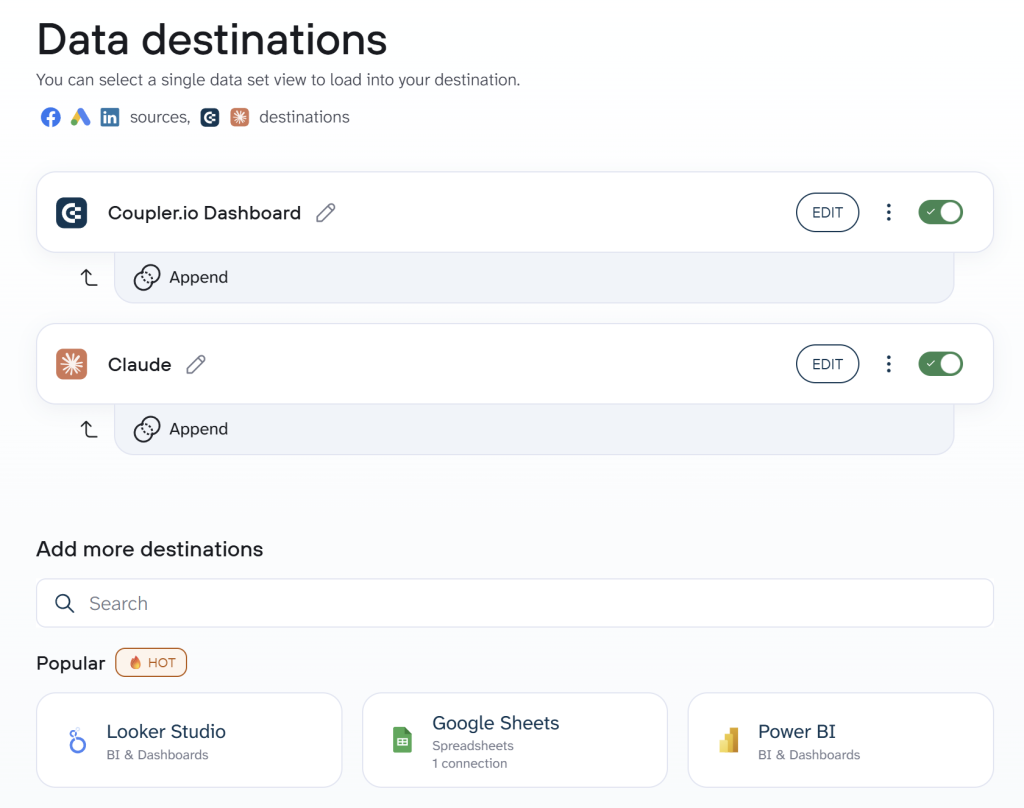Viewport: 1024px width, 808px height.
Task: Click the 'sources,' label
Action: click(x=160, y=118)
